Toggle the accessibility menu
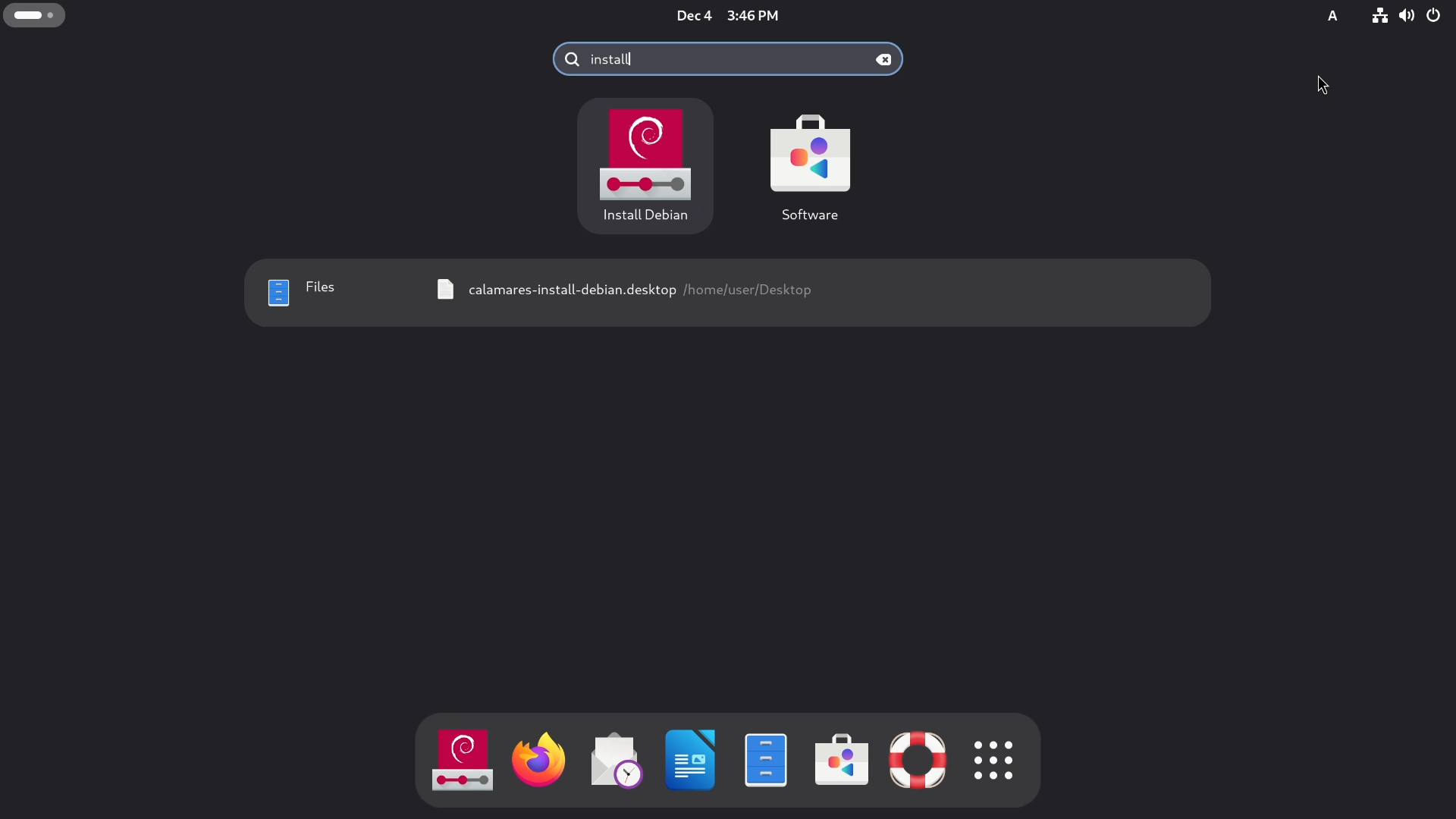Screen dimensions: 1456x819 [1333, 15]
